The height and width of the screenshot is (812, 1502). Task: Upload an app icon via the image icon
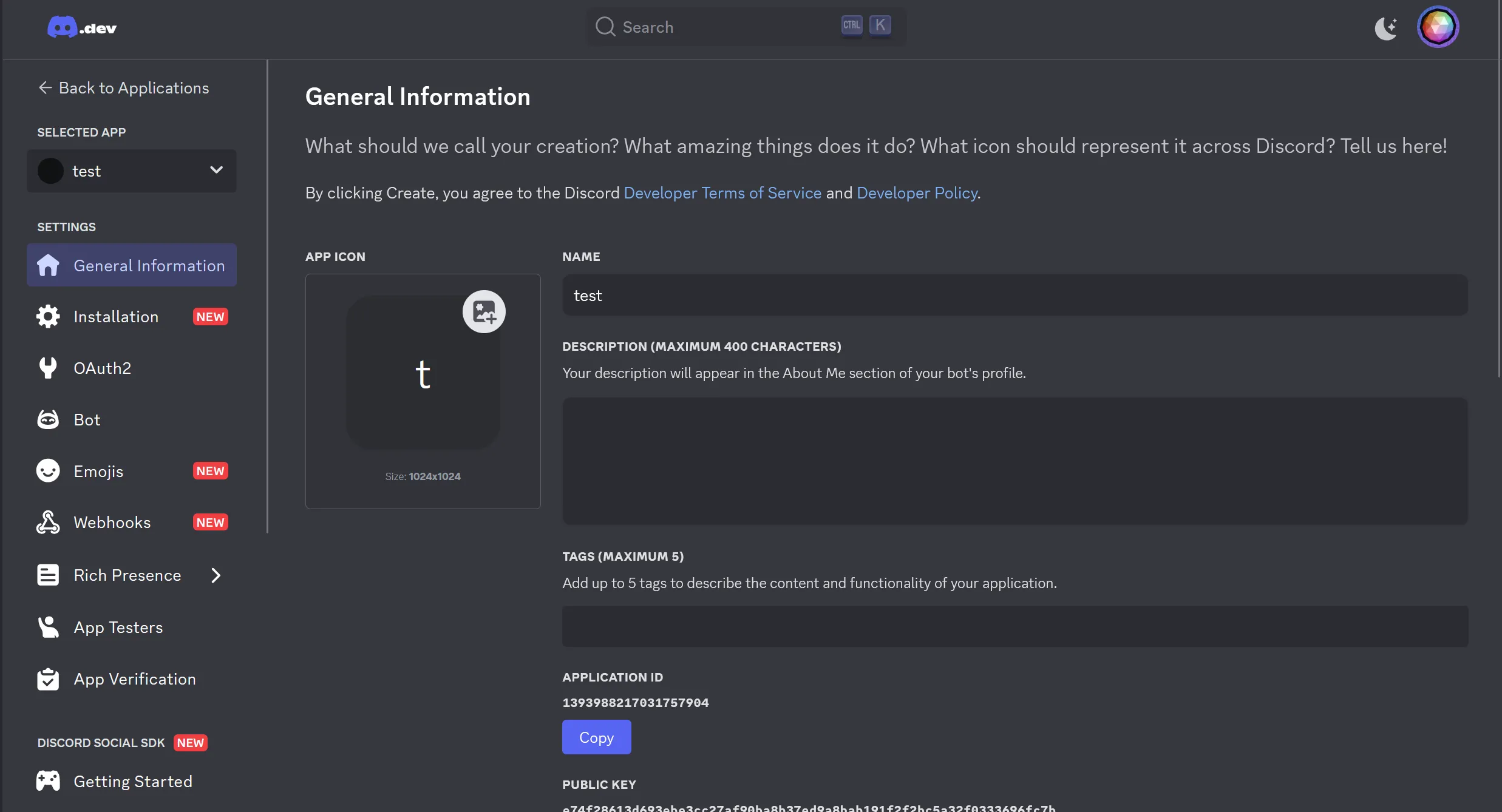click(x=484, y=311)
